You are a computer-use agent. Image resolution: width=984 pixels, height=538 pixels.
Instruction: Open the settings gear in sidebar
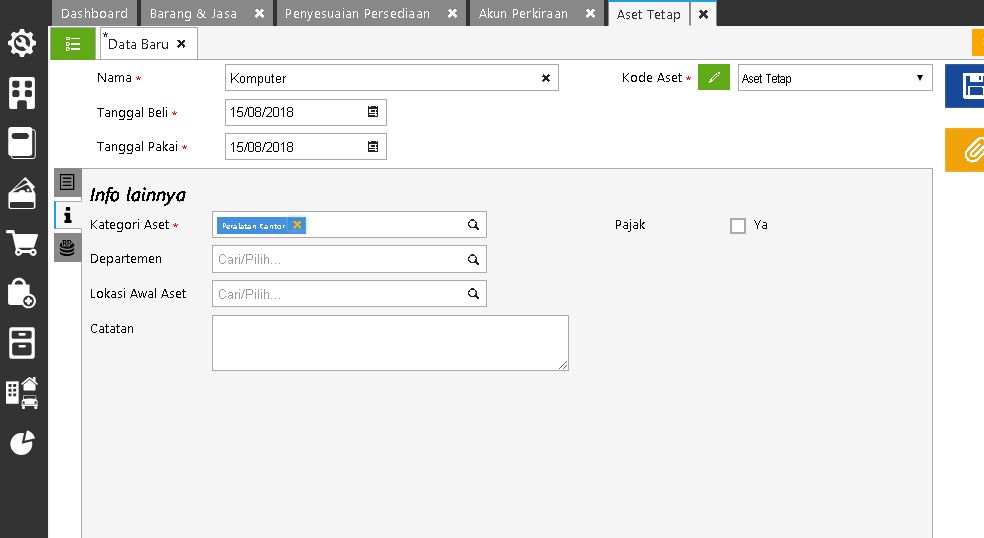click(22, 44)
